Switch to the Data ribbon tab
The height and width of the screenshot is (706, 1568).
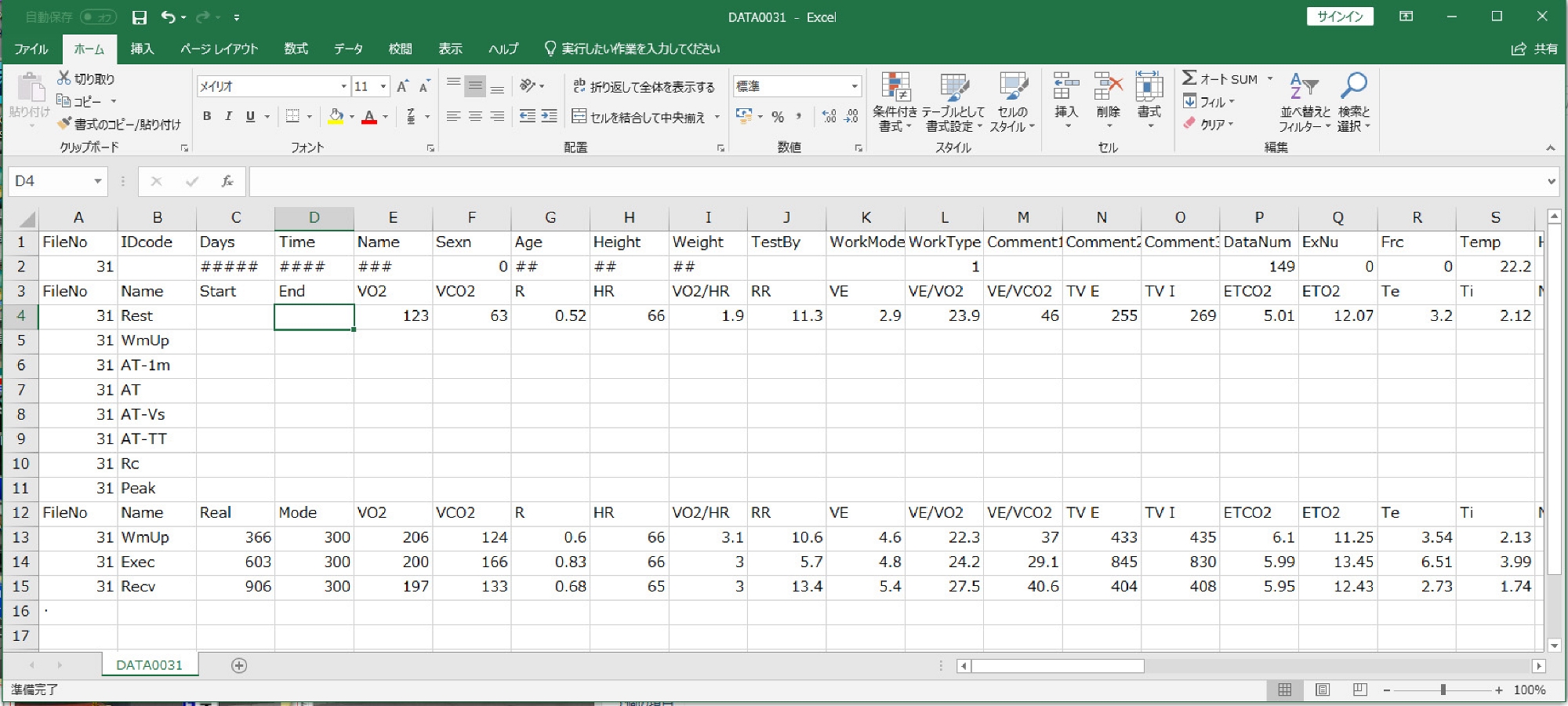point(347,49)
